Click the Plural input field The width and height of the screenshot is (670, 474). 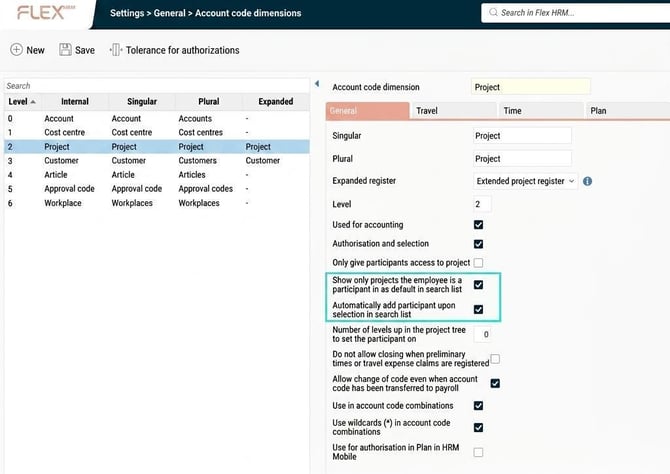[x=522, y=159]
